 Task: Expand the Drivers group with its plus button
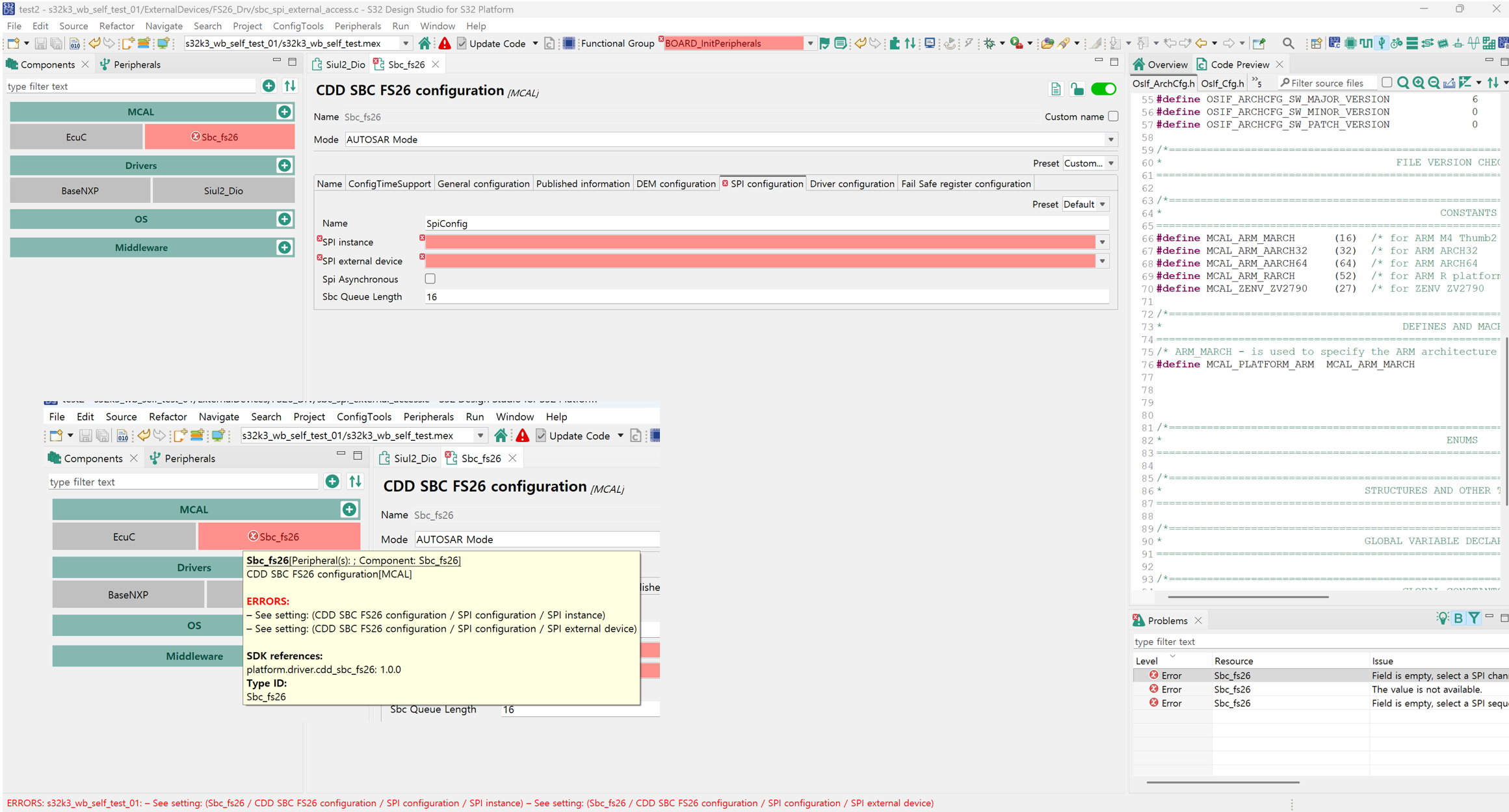[x=284, y=165]
